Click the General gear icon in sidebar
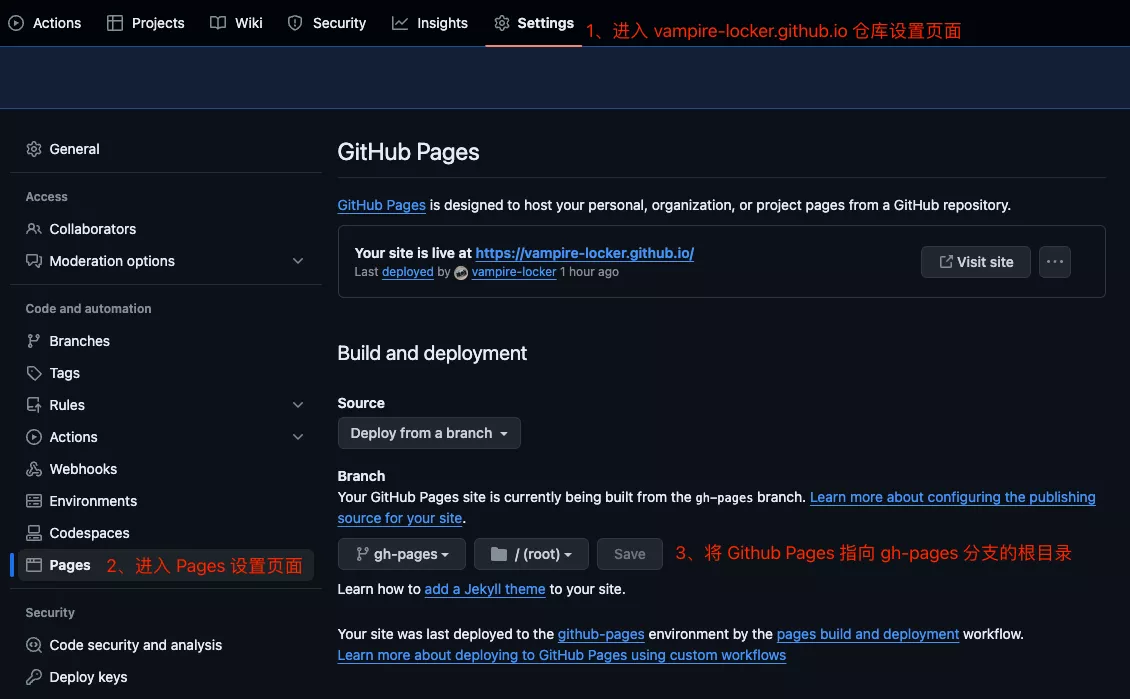Viewport: 1130px width, 699px height. [34, 149]
